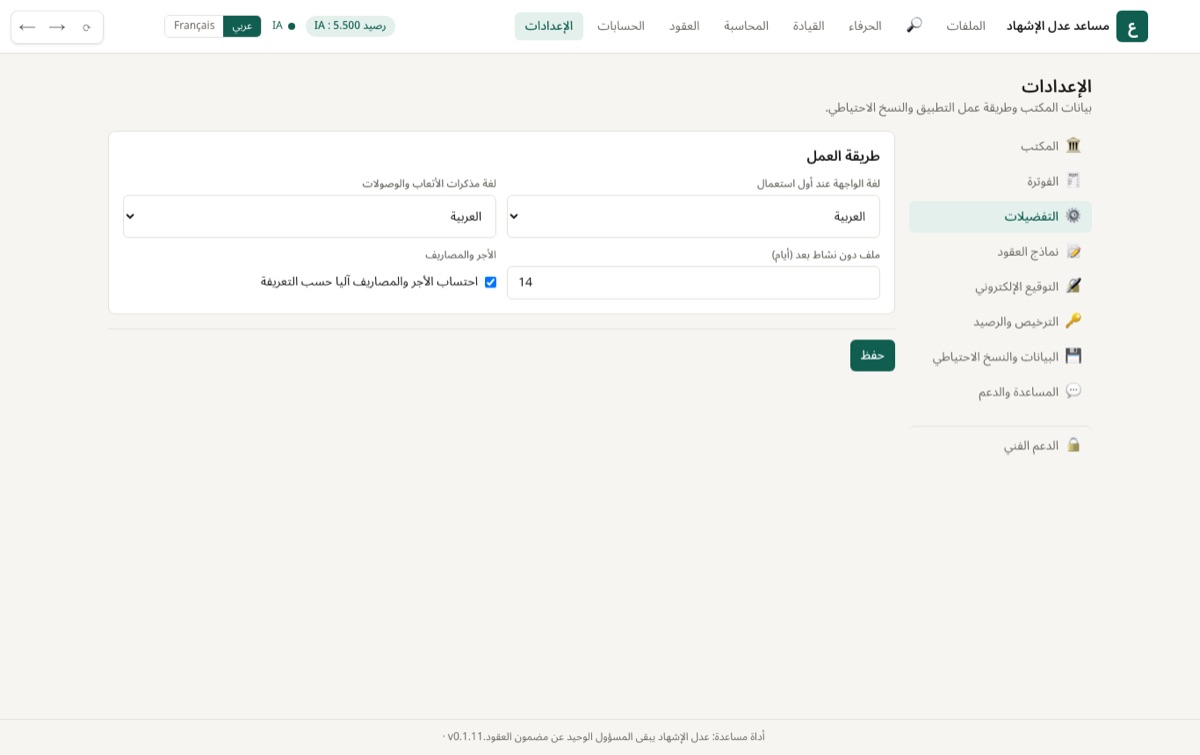Open the الإعدادات tab in the top navigation
1200x755 pixels.
pos(549,26)
